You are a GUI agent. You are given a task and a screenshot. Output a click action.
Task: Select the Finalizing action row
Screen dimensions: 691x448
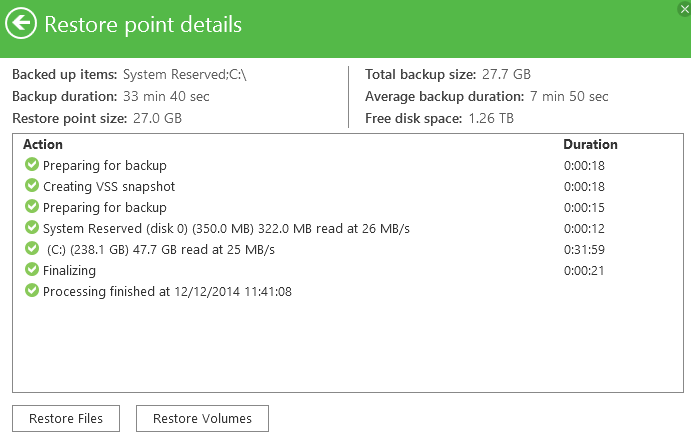[348, 270]
